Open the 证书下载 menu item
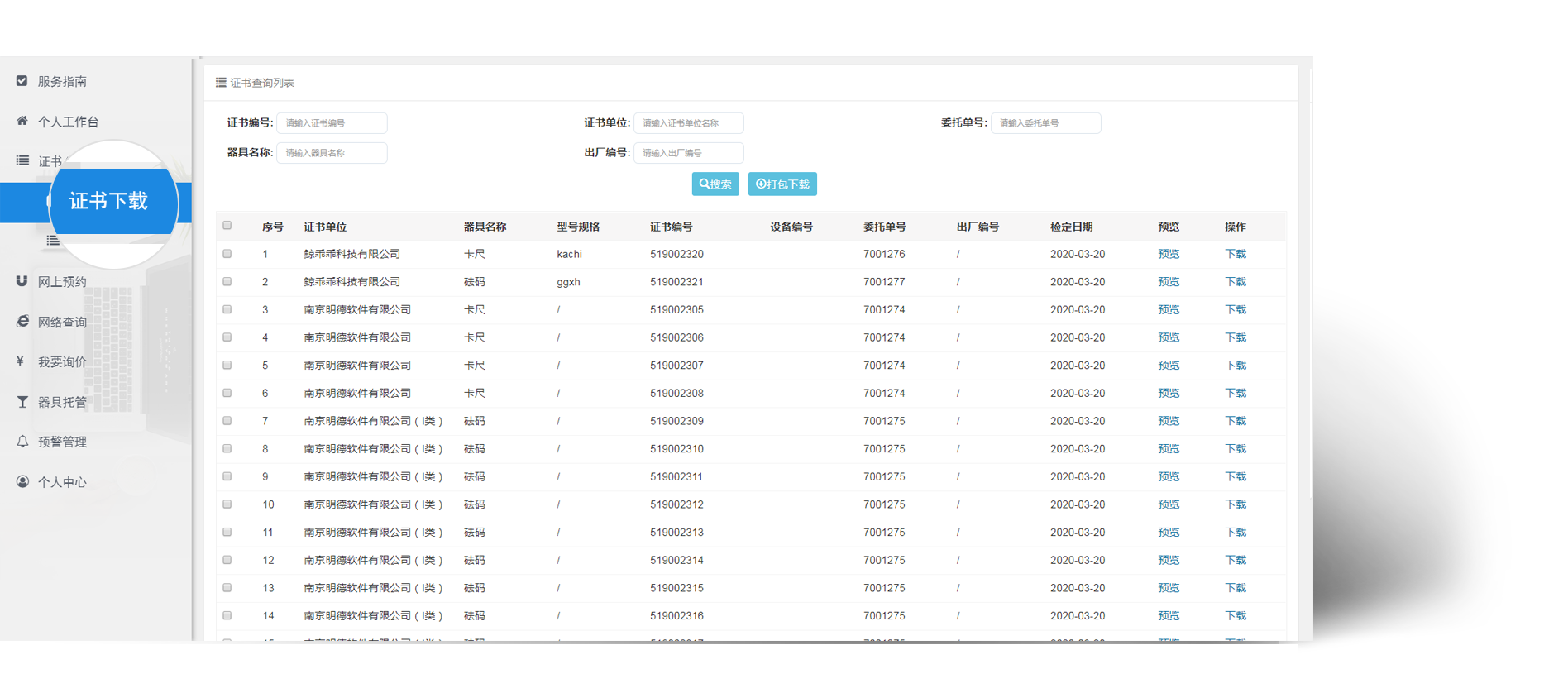1568x698 pixels. (x=108, y=201)
